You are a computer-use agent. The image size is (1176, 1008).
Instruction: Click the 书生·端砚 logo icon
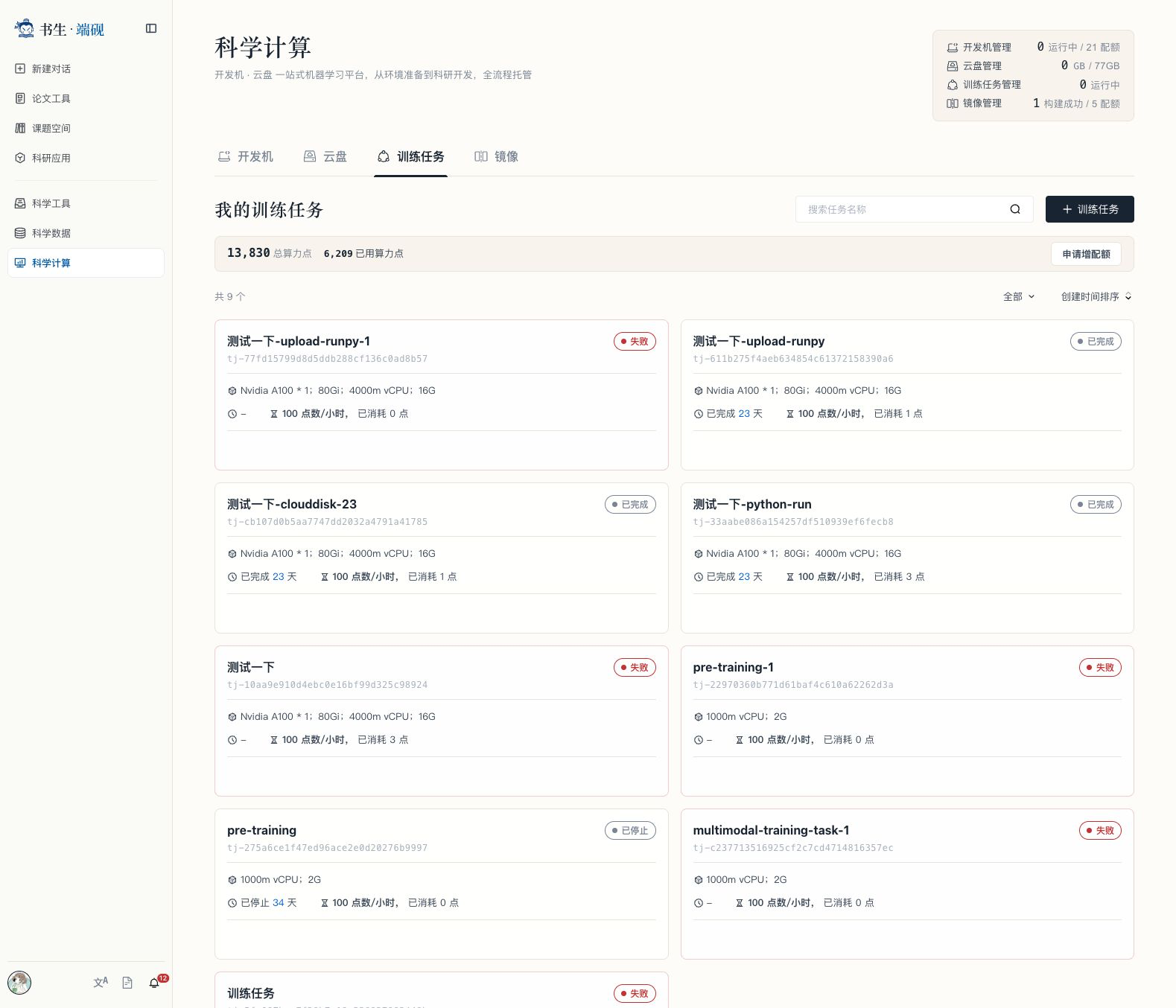pos(25,29)
